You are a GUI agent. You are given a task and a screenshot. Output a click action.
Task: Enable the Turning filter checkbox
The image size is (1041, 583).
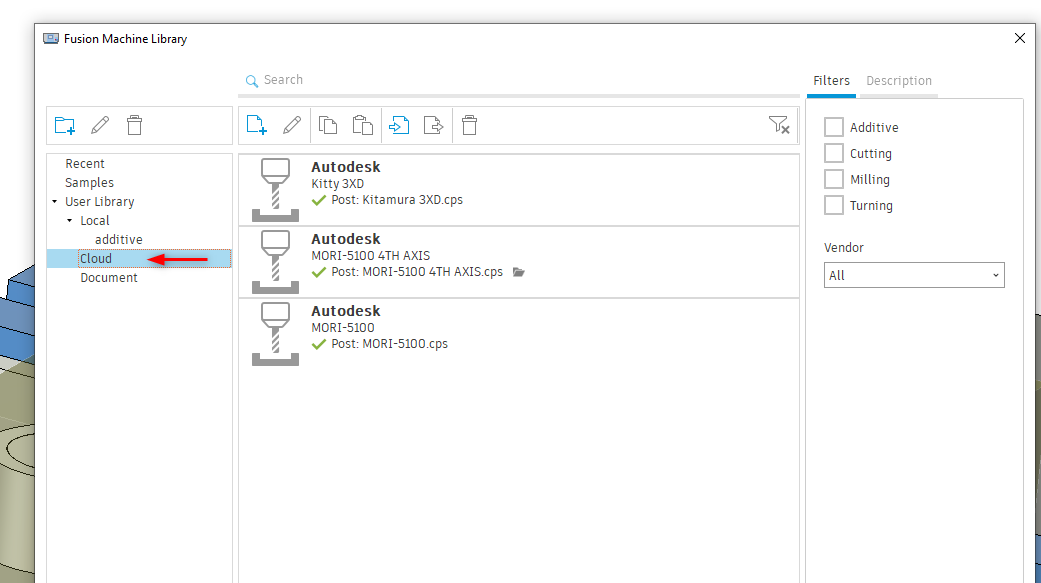click(833, 205)
